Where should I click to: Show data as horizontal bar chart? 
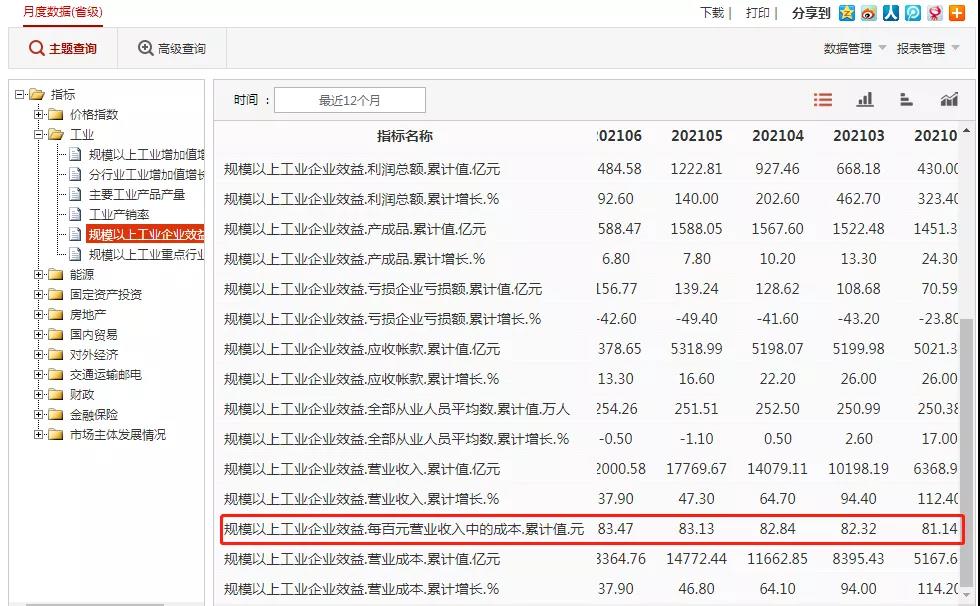[906, 99]
